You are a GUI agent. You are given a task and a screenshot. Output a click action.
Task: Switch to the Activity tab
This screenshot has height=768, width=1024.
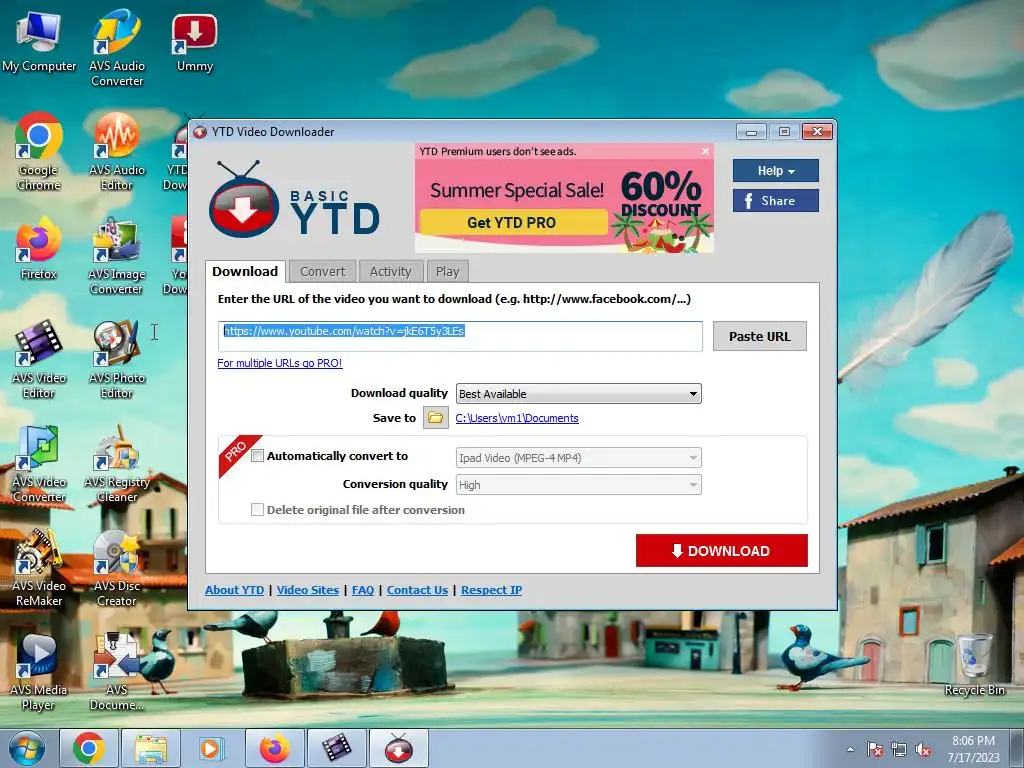click(x=391, y=272)
